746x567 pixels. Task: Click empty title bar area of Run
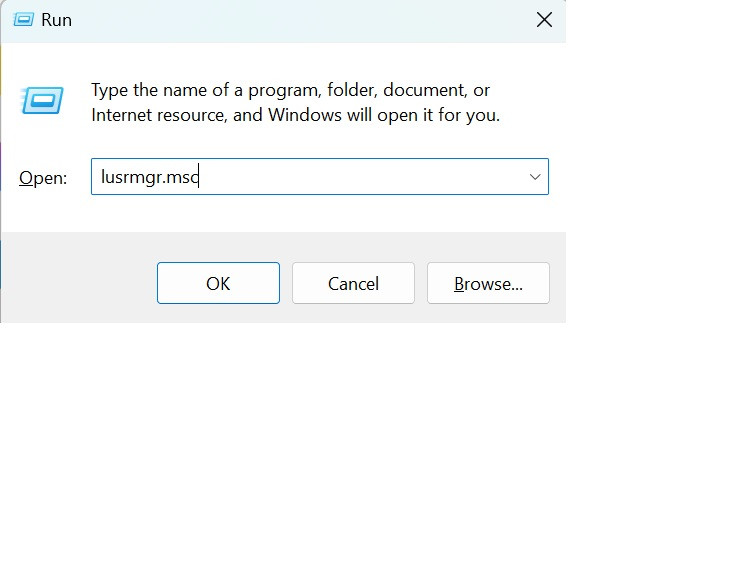point(300,20)
